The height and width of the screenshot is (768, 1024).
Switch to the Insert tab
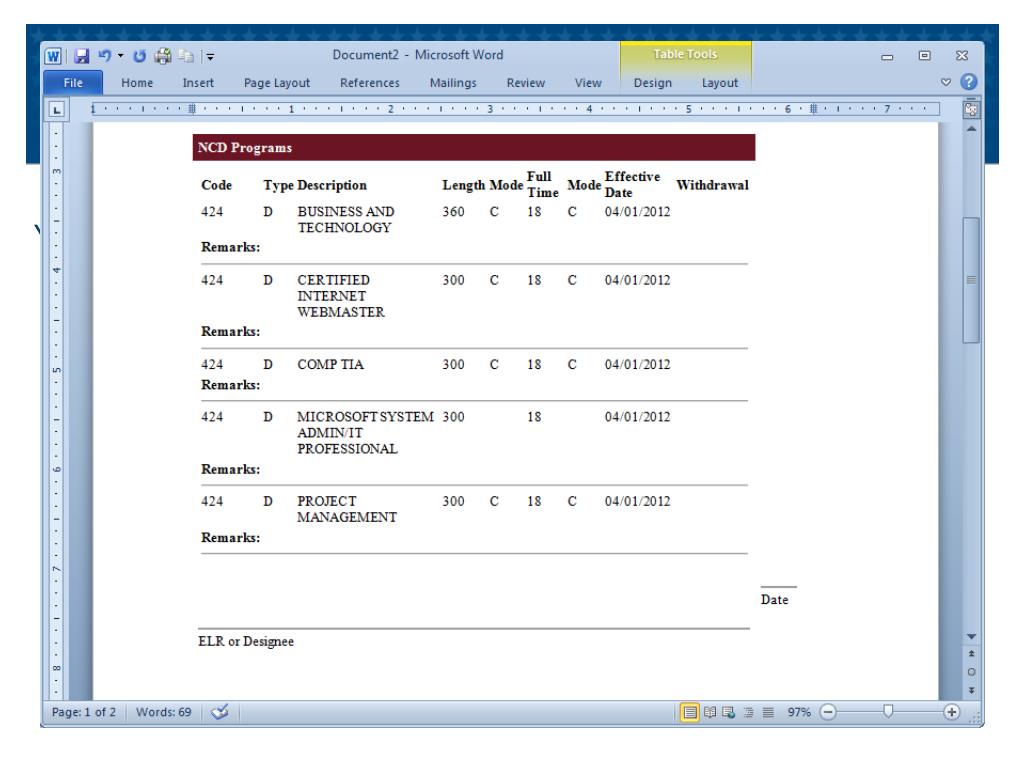[198, 83]
